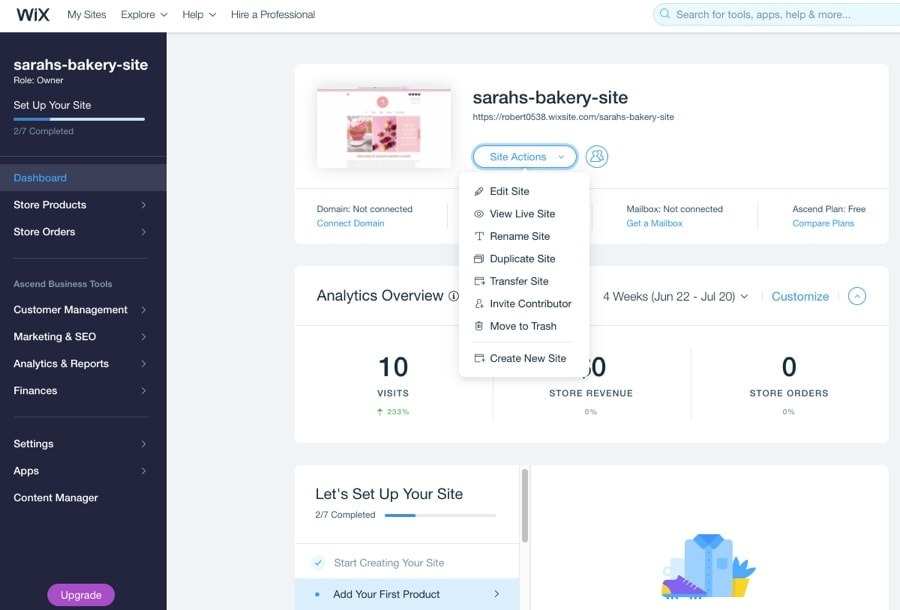This screenshot has width=900, height=610.
Task: Open the Explore menu
Action: 144,14
